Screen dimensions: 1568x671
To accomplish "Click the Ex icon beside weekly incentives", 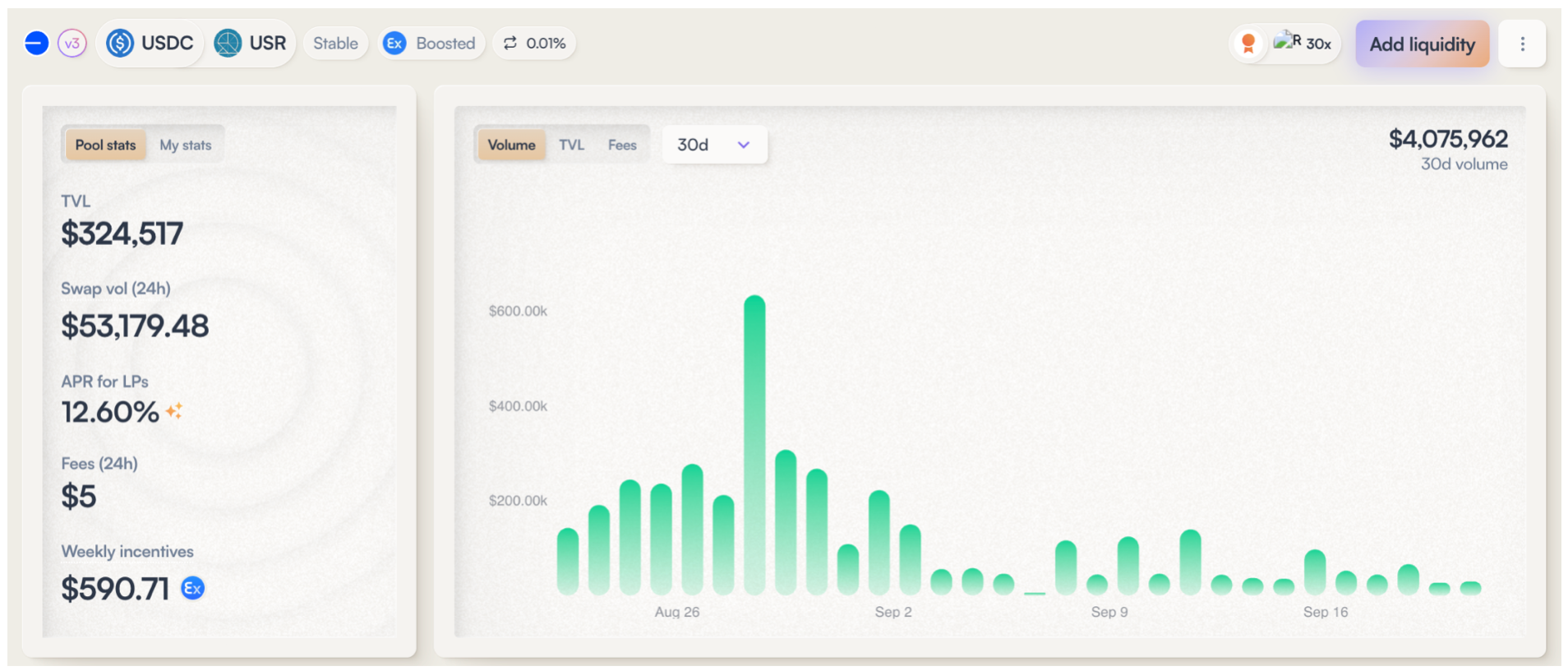I will click(192, 588).
